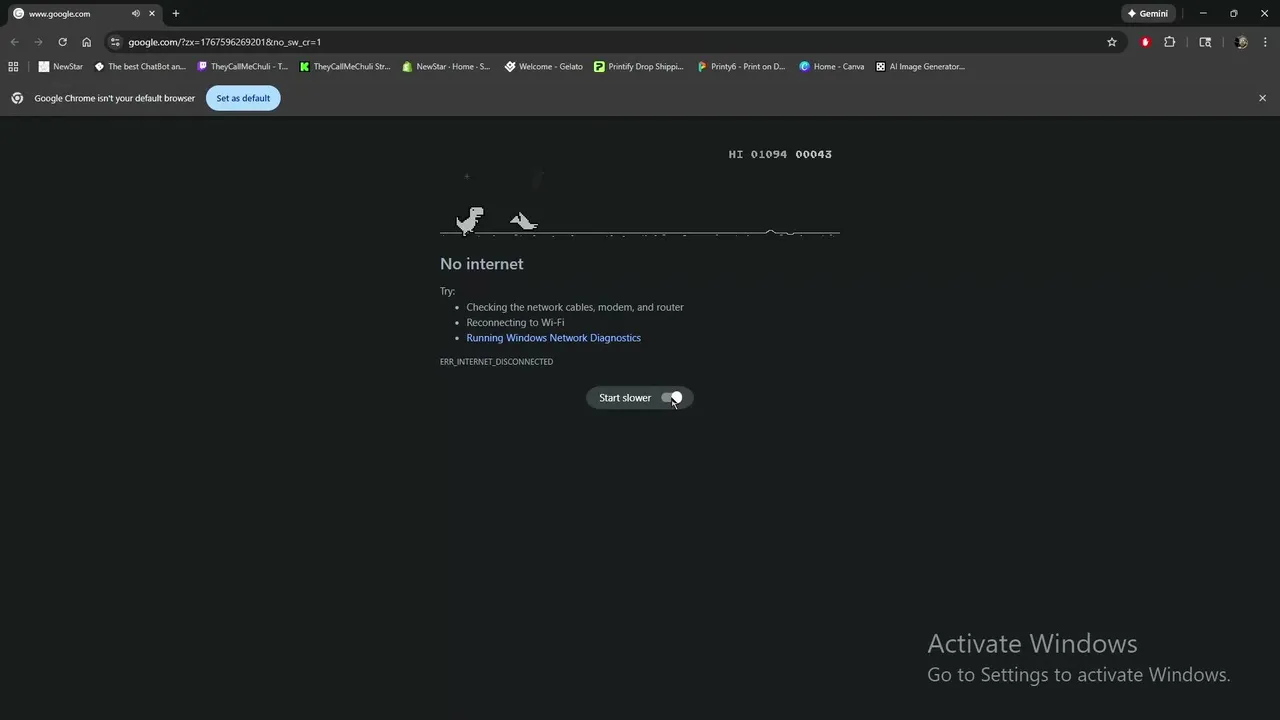Go back with the browser back arrow
1280x720 pixels.
pyautogui.click(x=14, y=42)
